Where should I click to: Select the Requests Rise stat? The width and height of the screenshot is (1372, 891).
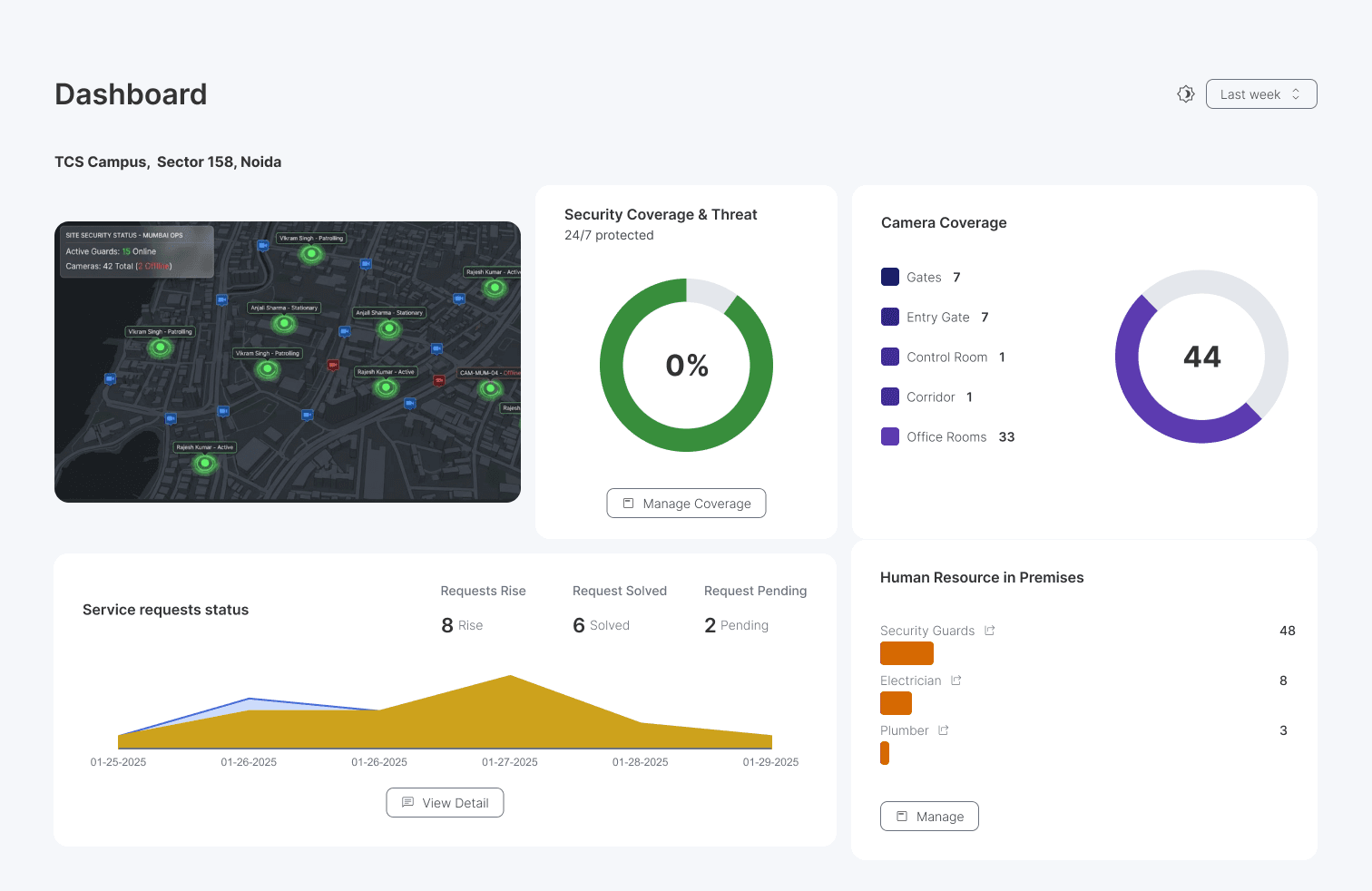(x=483, y=608)
